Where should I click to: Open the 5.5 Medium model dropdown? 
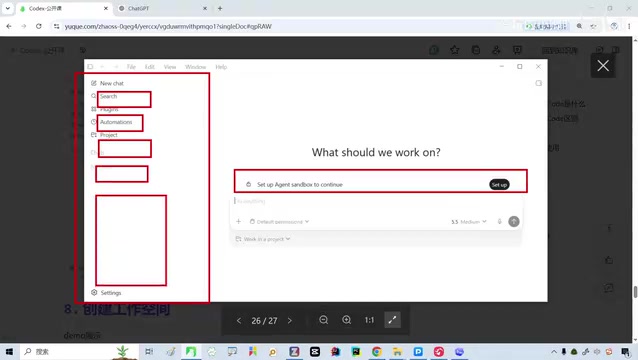pyautogui.click(x=469, y=222)
